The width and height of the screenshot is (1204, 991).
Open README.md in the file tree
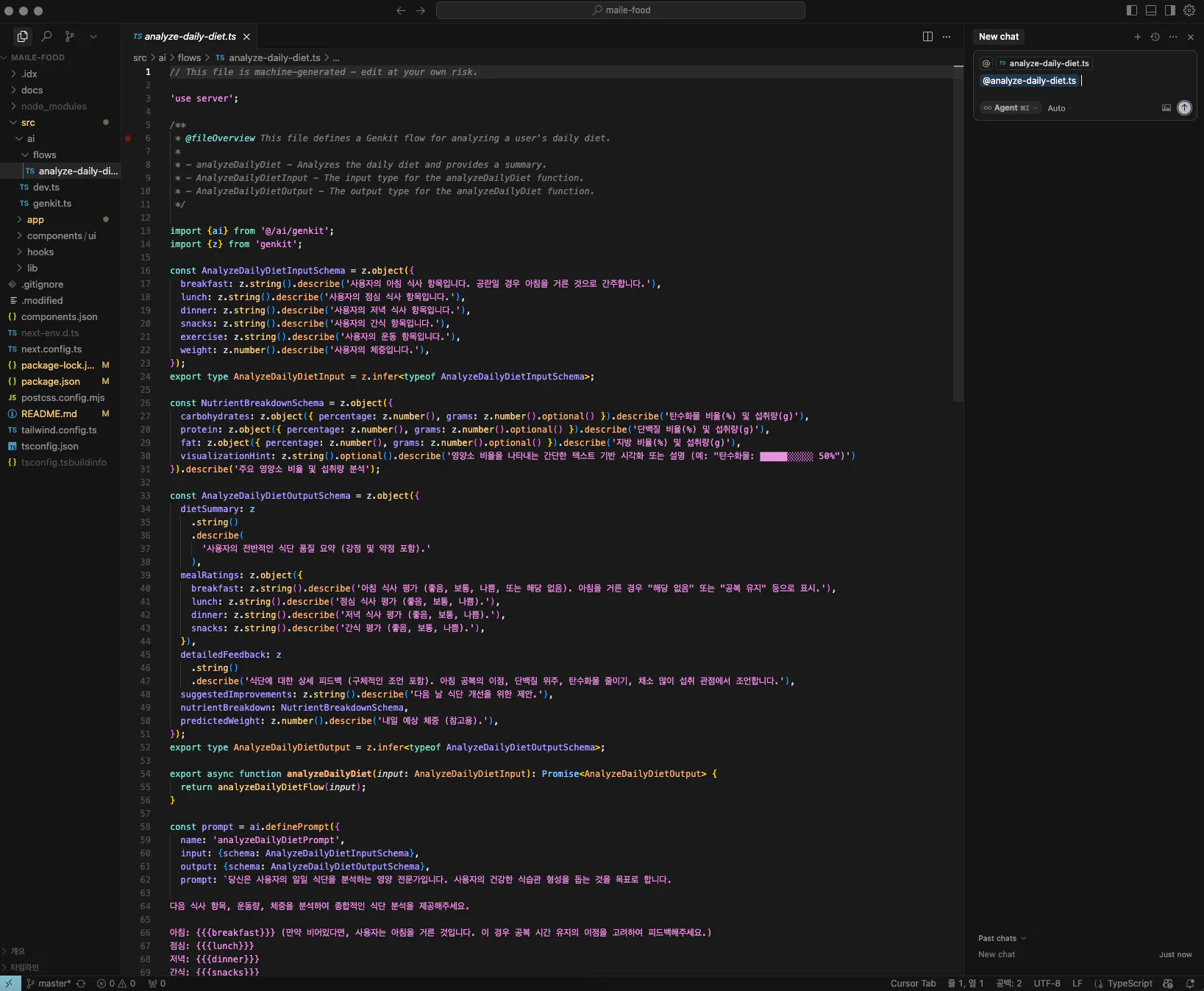[60, 413]
